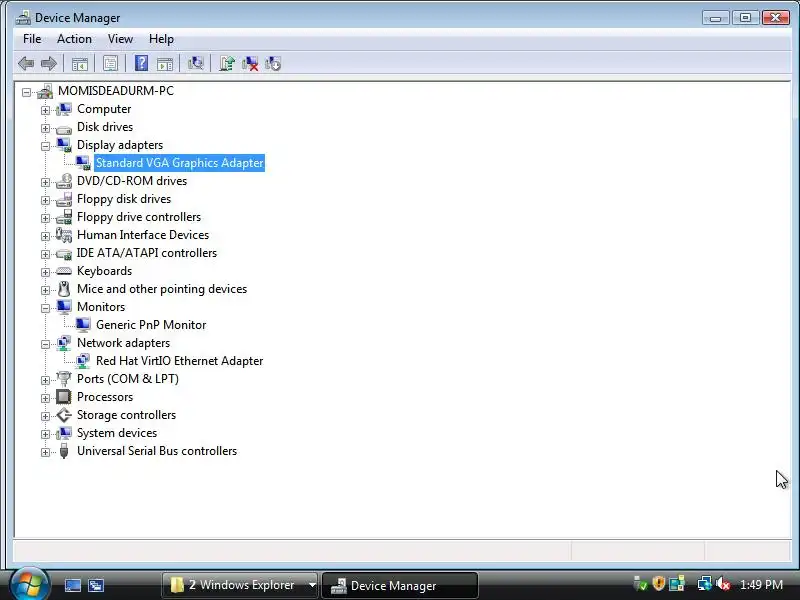Viewport: 800px width, 600px height.
Task: Expand Universal Serial Bus controllers category
Action: pyautogui.click(x=45, y=453)
